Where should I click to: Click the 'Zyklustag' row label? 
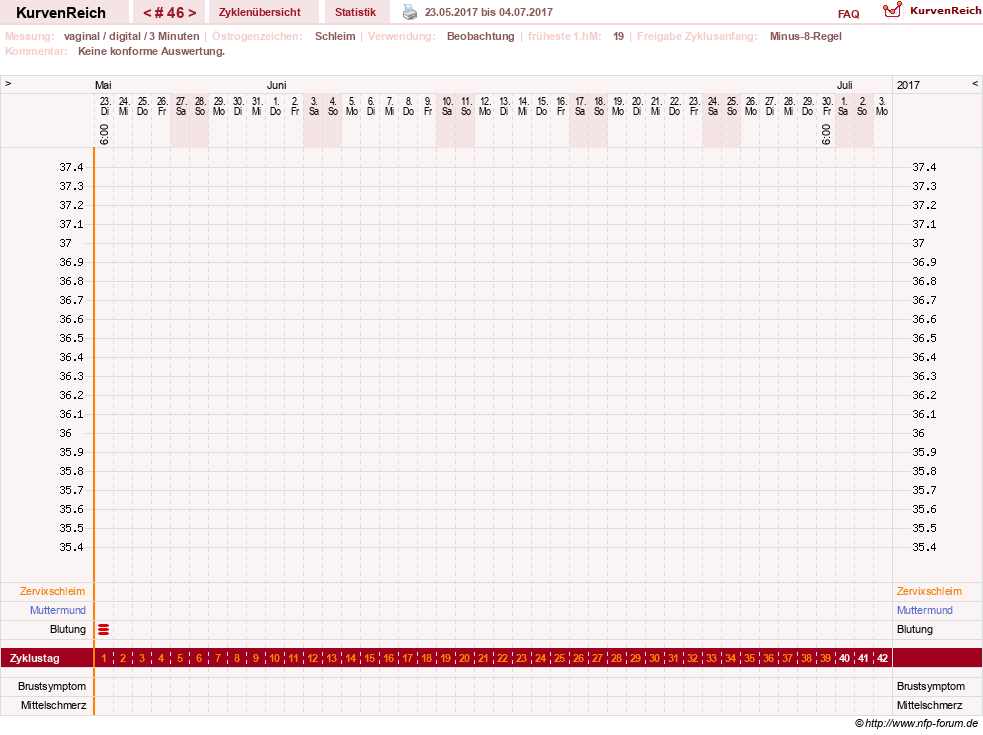34,658
